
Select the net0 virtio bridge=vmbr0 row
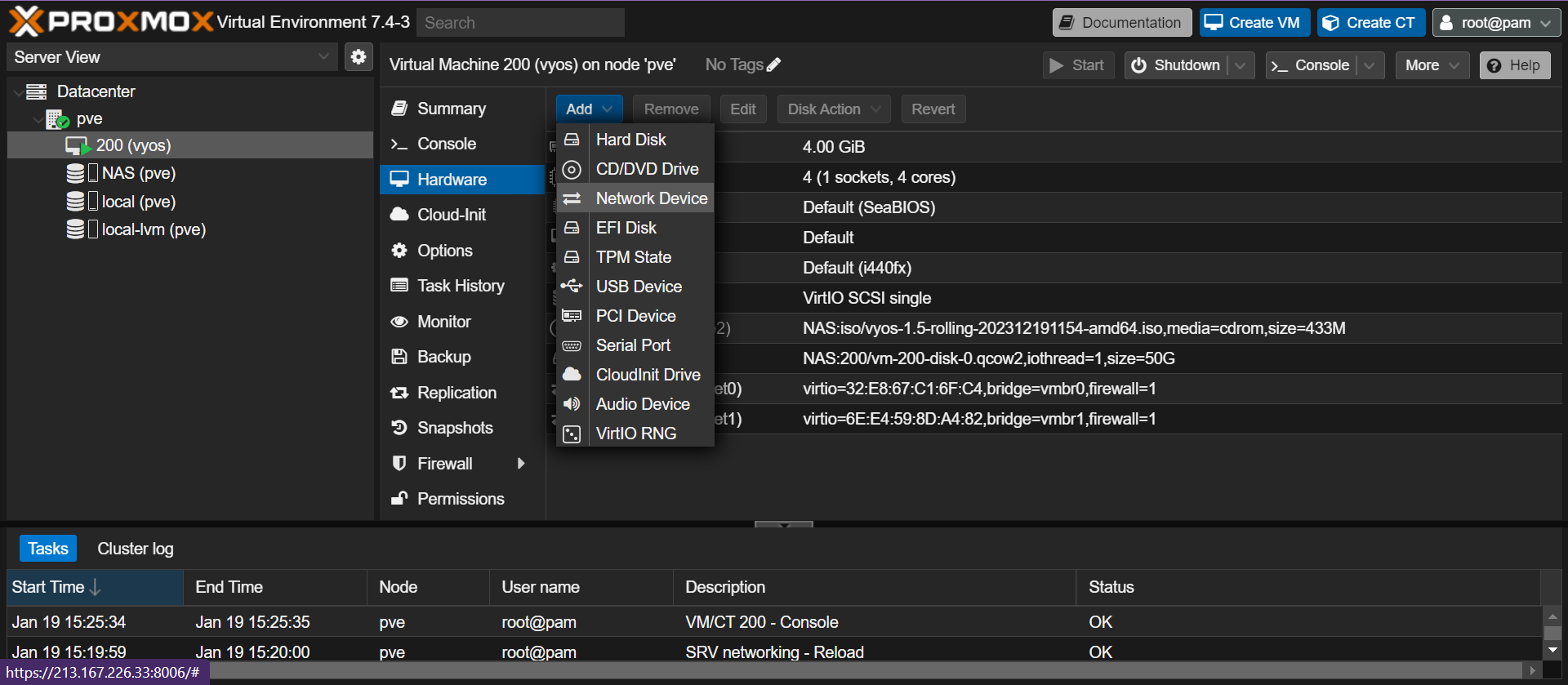point(1053,389)
